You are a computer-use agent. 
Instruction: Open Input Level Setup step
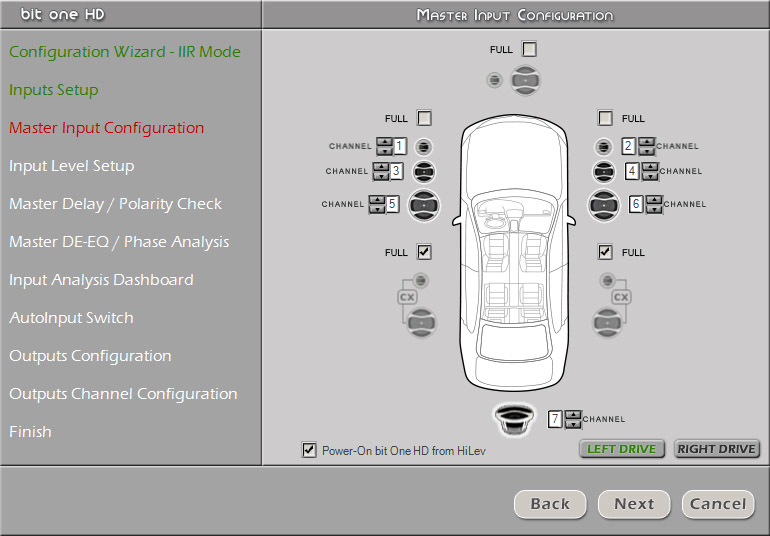click(72, 166)
